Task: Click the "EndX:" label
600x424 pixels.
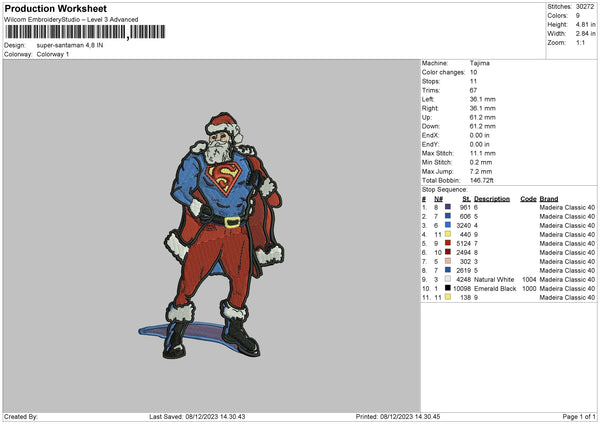Action: pos(430,135)
